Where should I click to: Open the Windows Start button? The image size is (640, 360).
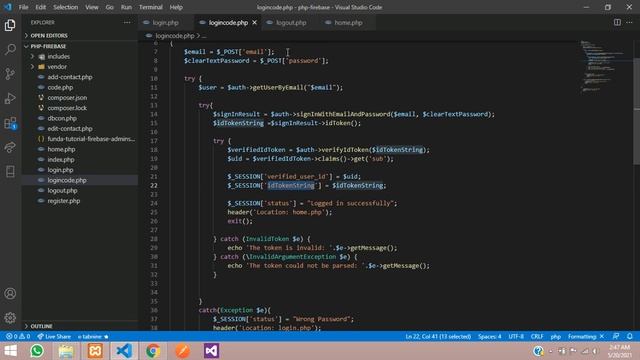click(x=11, y=351)
